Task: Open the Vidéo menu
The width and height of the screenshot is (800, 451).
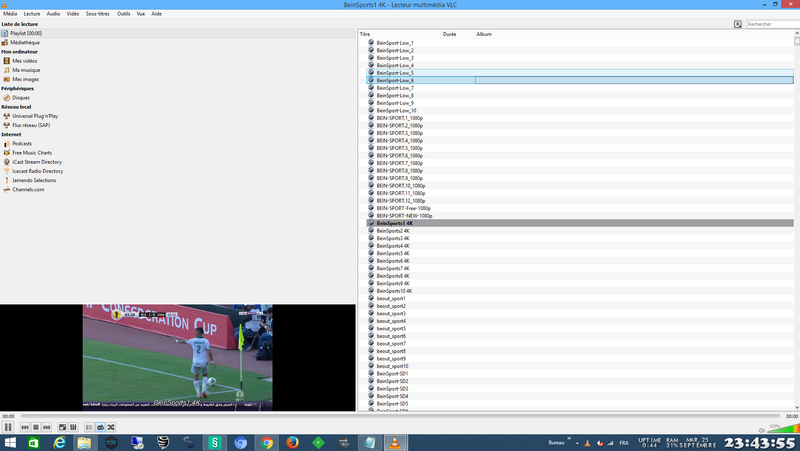Action: tap(73, 14)
